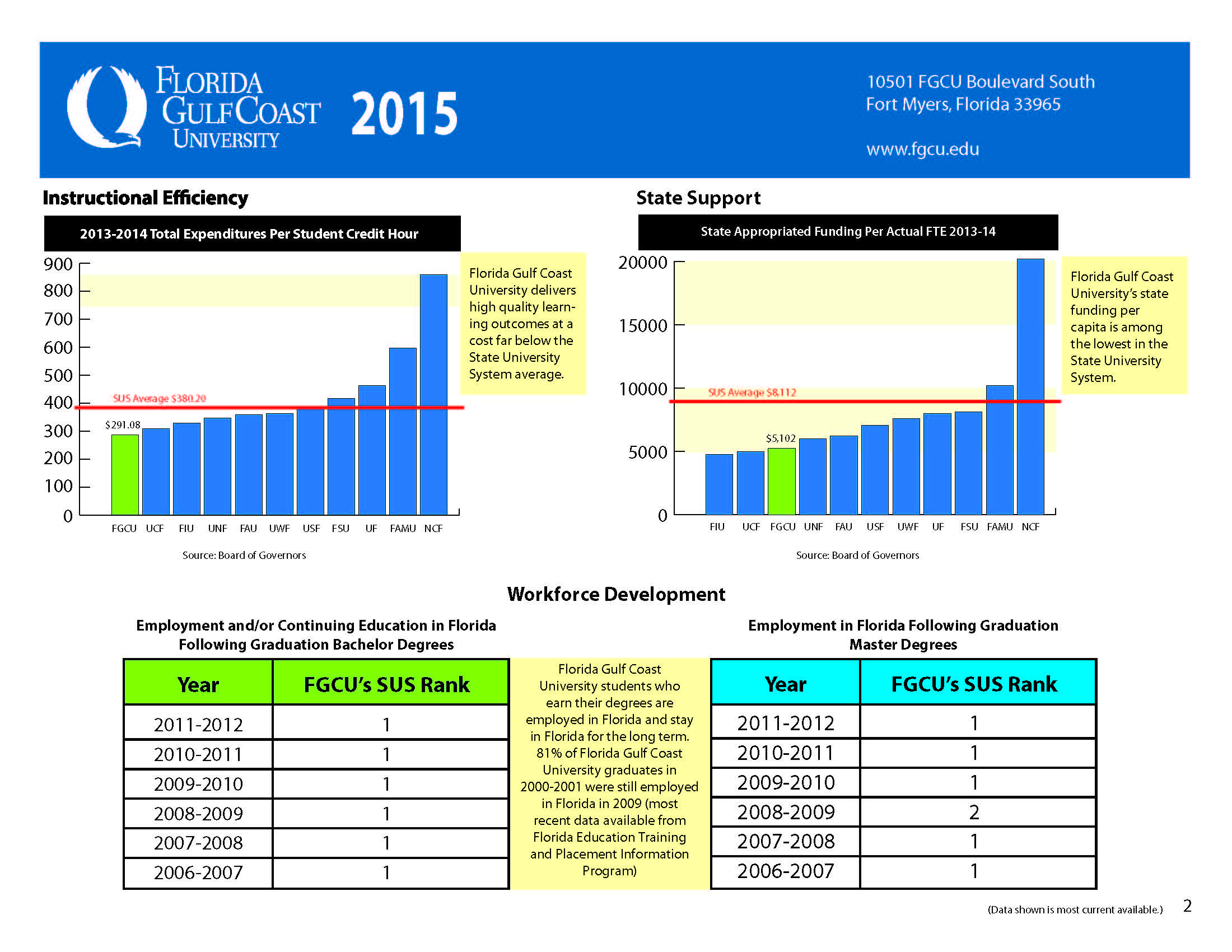Click the Workforce Development heading

coord(616,594)
